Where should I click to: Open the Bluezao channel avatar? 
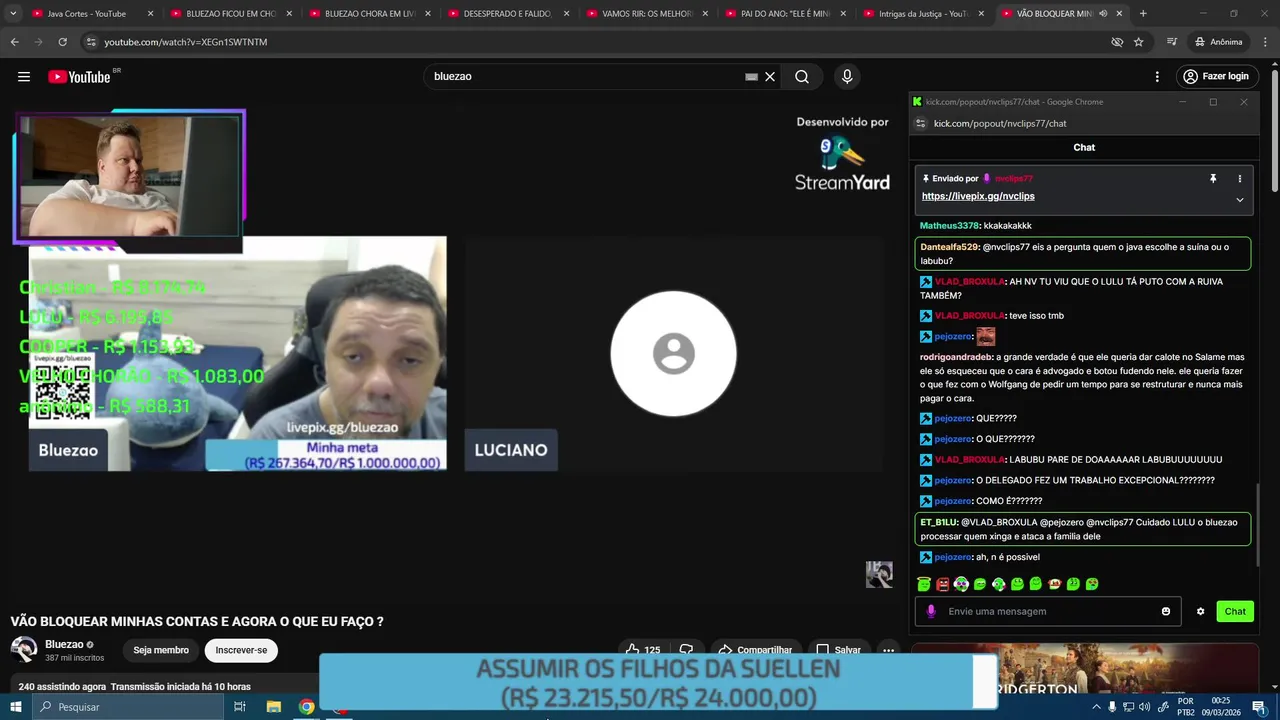pos(24,650)
